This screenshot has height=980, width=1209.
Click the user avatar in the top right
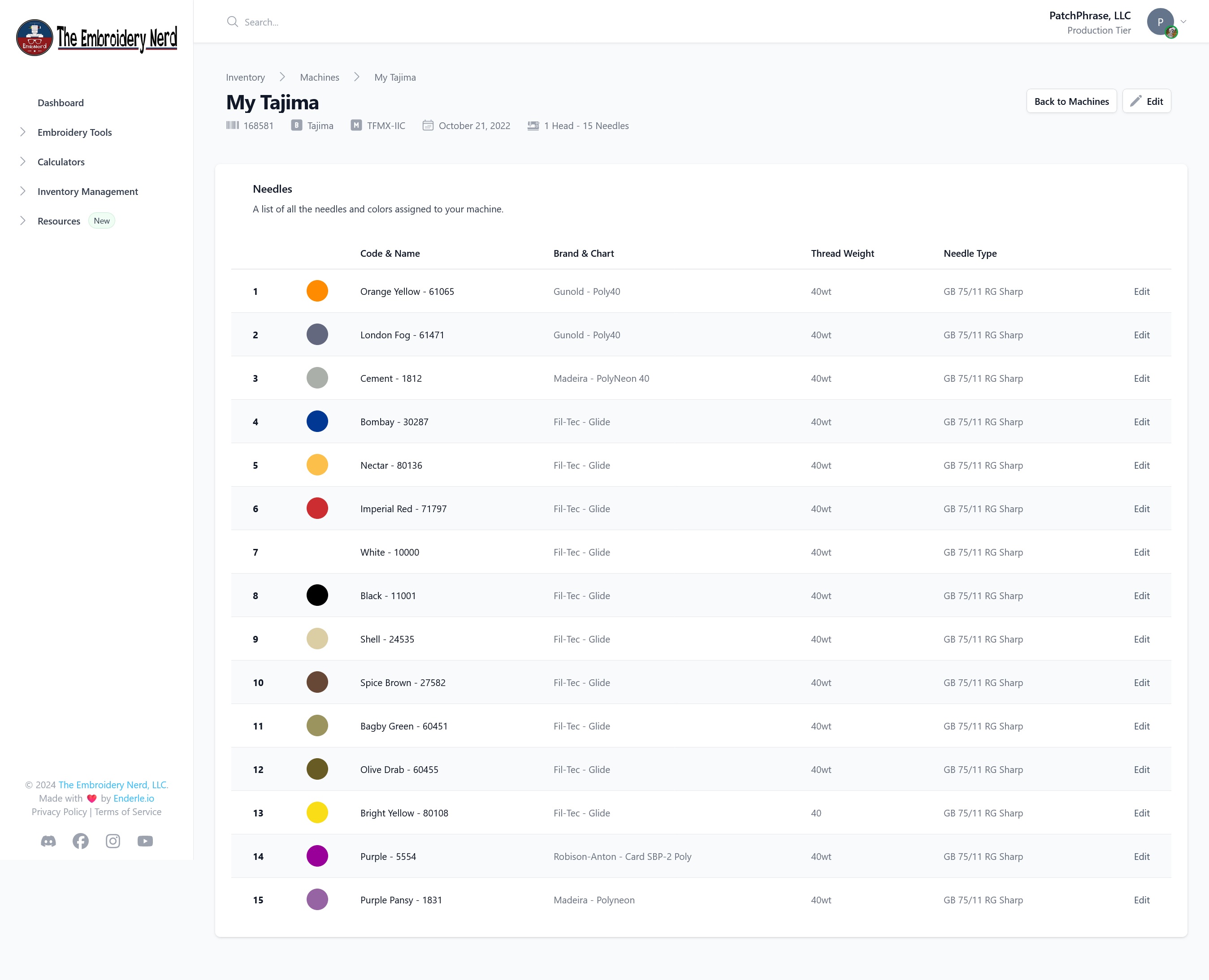(1161, 22)
